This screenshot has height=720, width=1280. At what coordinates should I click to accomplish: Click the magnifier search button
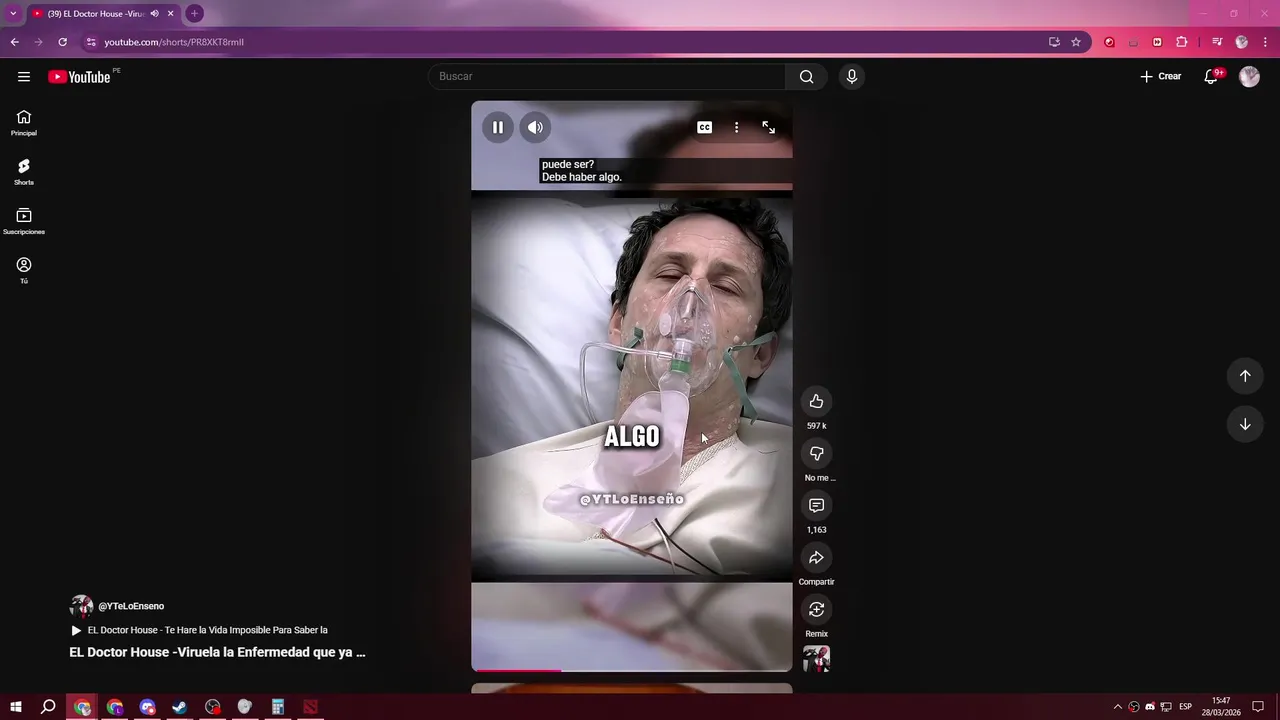(806, 77)
